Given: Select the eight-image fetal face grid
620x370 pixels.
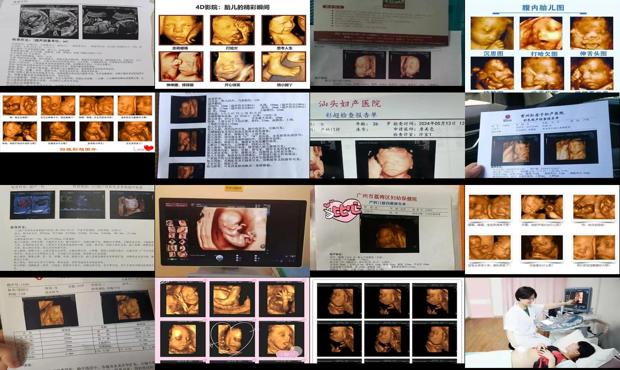Looking at the screenshot, I should click(78, 123).
